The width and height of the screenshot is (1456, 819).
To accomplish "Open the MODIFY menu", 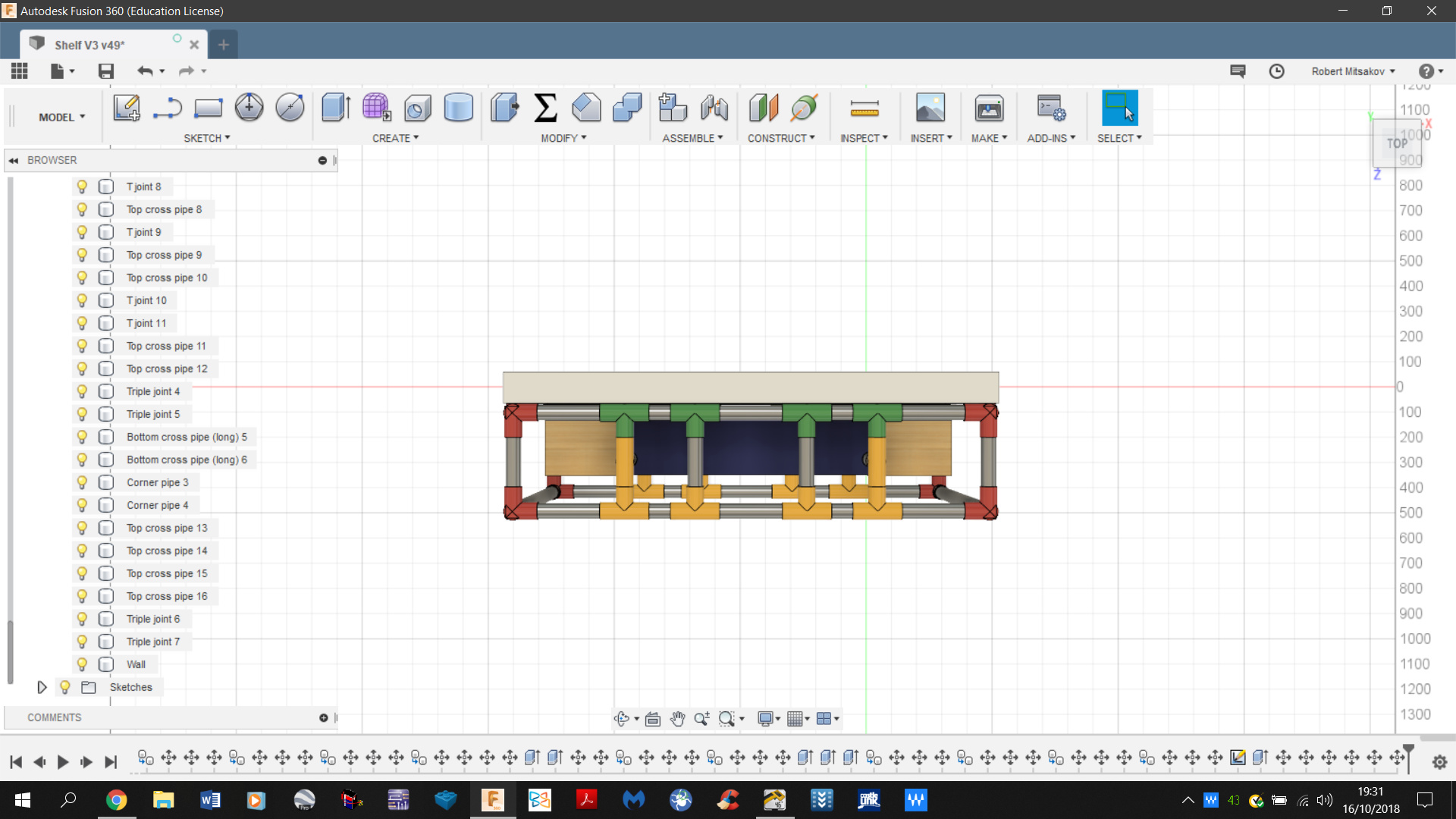I will coord(563,138).
